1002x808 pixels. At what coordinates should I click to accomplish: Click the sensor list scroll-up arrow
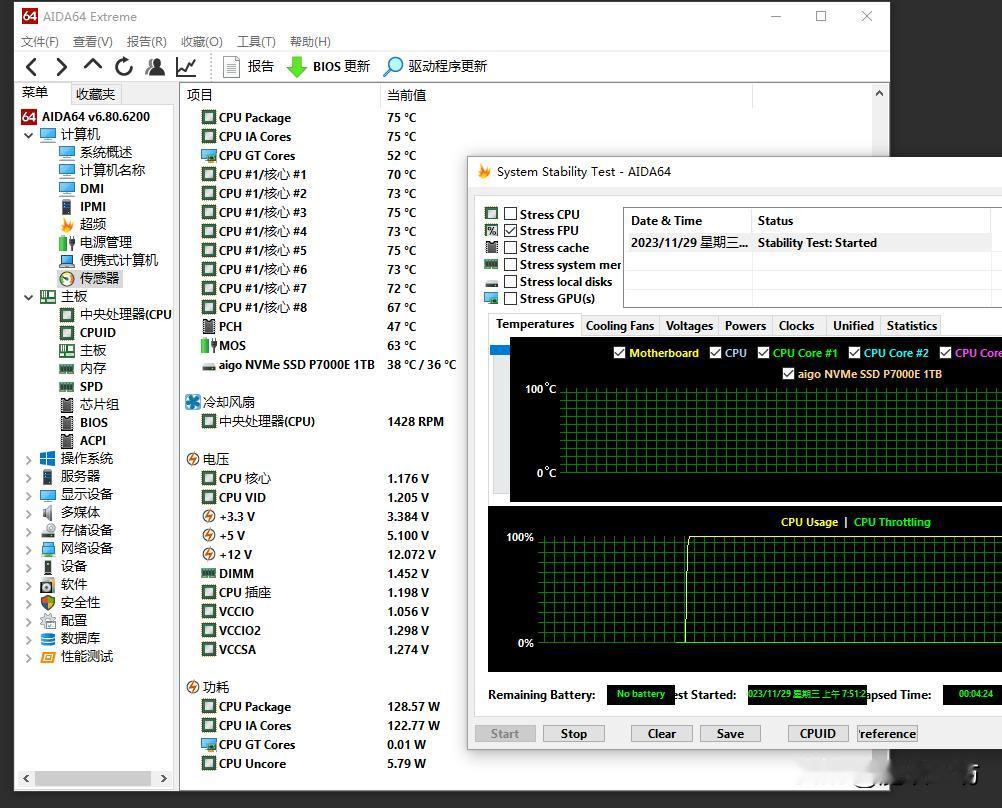pyautogui.click(x=879, y=93)
